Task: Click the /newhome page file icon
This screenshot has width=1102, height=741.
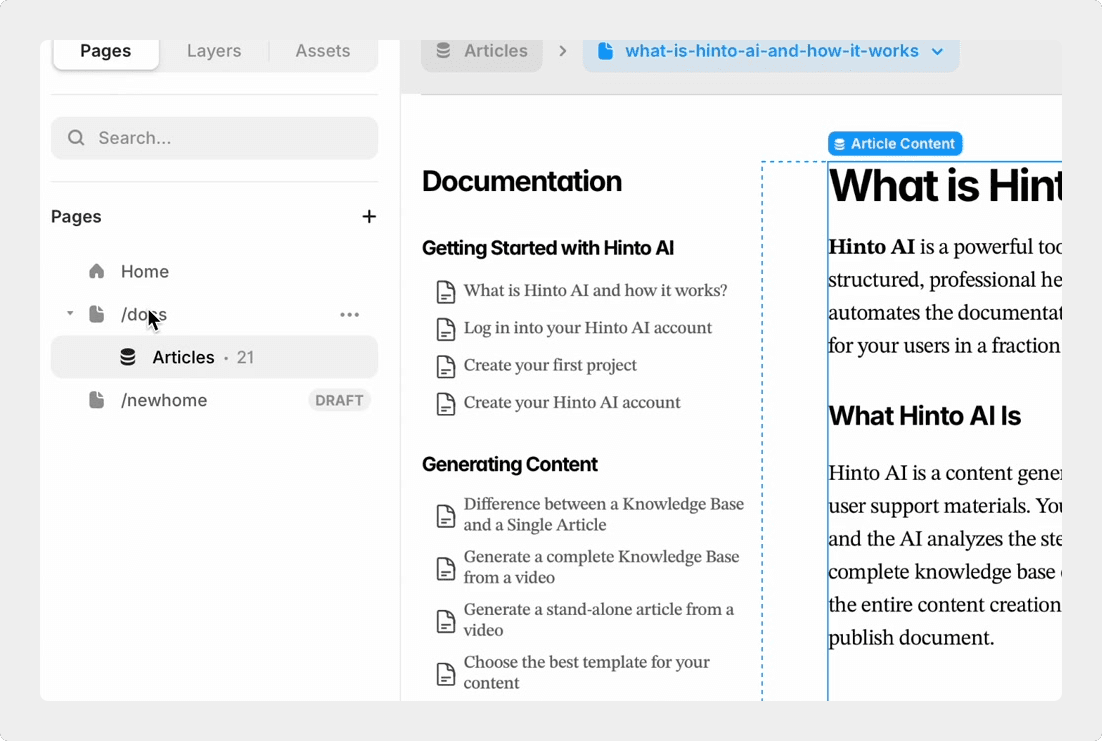Action: click(97, 400)
